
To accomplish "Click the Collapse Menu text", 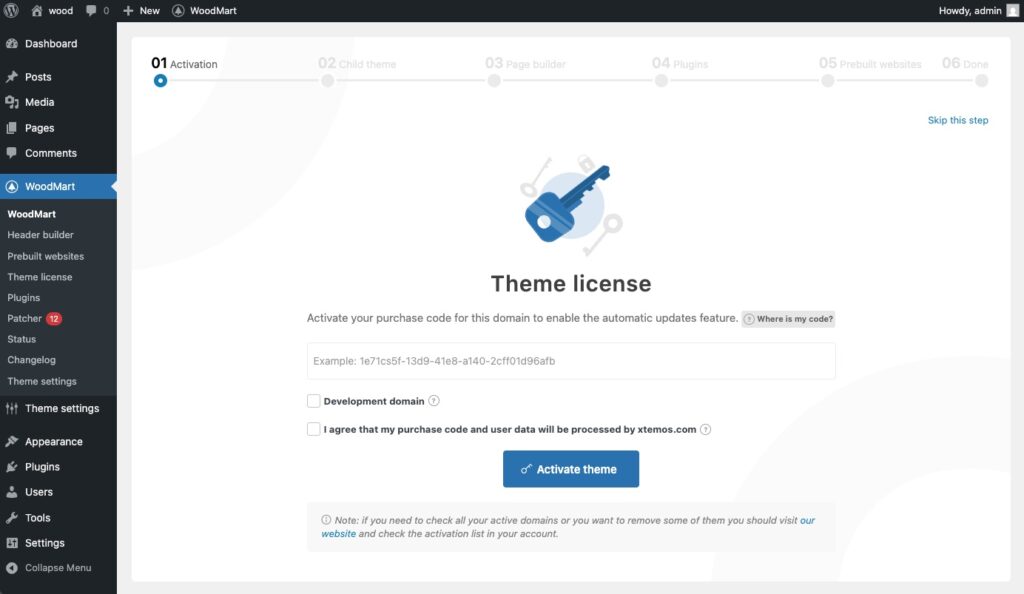I will [58, 568].
